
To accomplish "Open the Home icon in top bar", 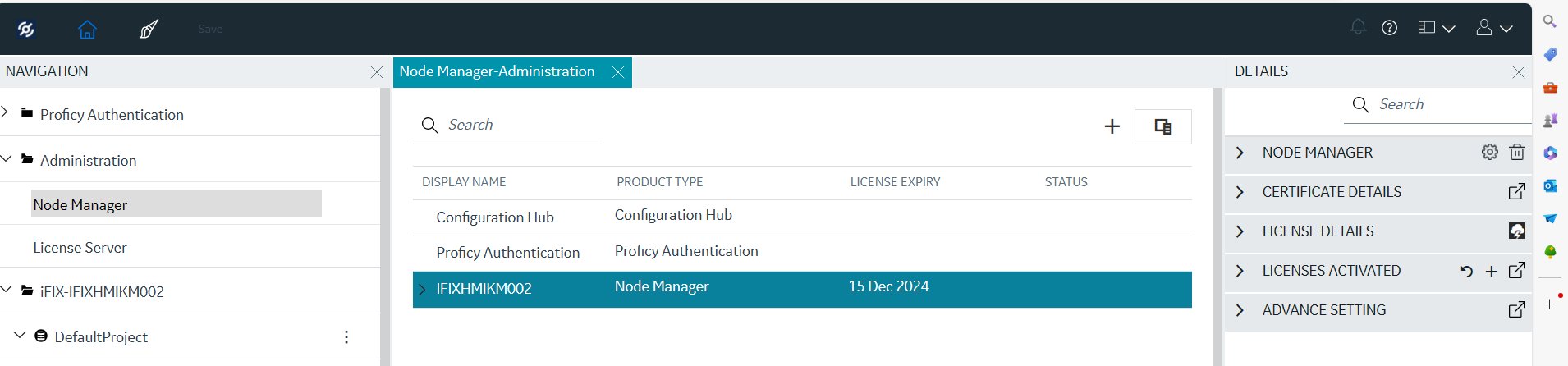I will [x=87, y=30].
